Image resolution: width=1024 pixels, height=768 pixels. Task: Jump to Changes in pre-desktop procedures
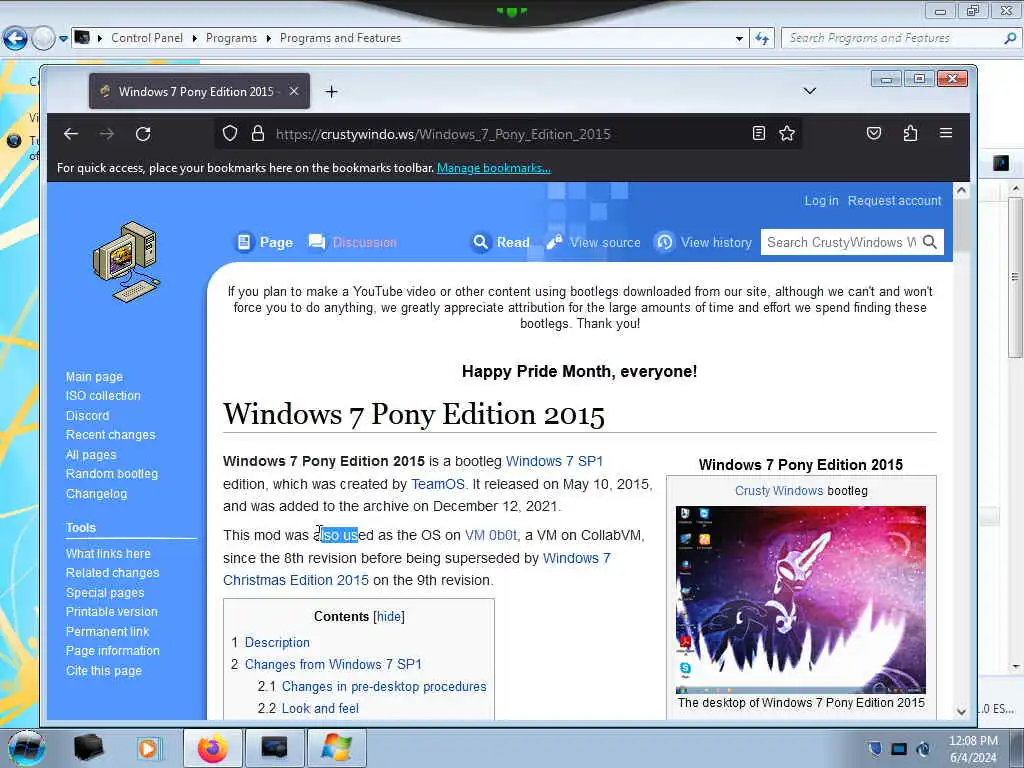pos(384,686)
